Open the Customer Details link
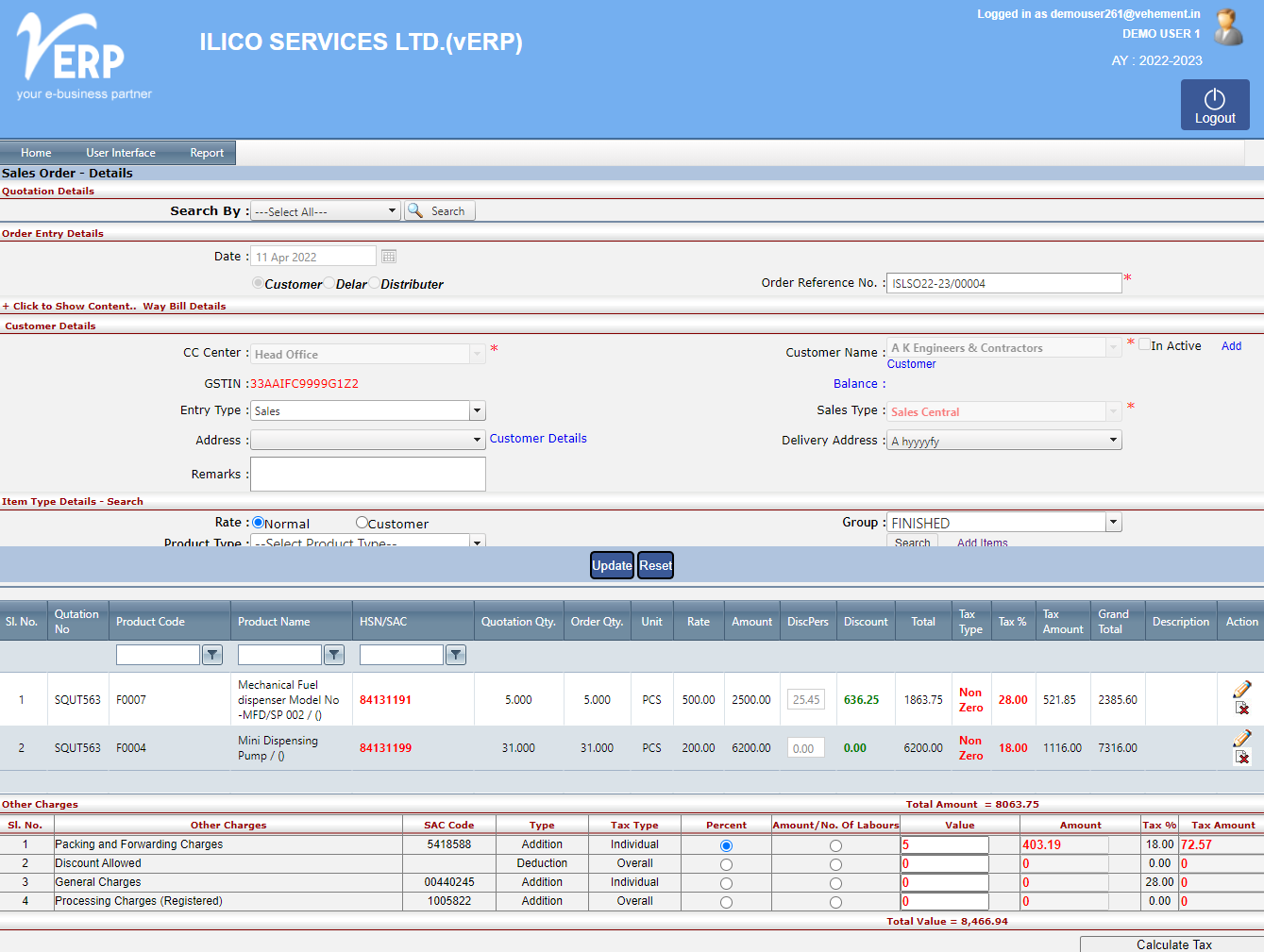Image resolution: width=1264 pixels, height=952 pixels. coord(538,439)
